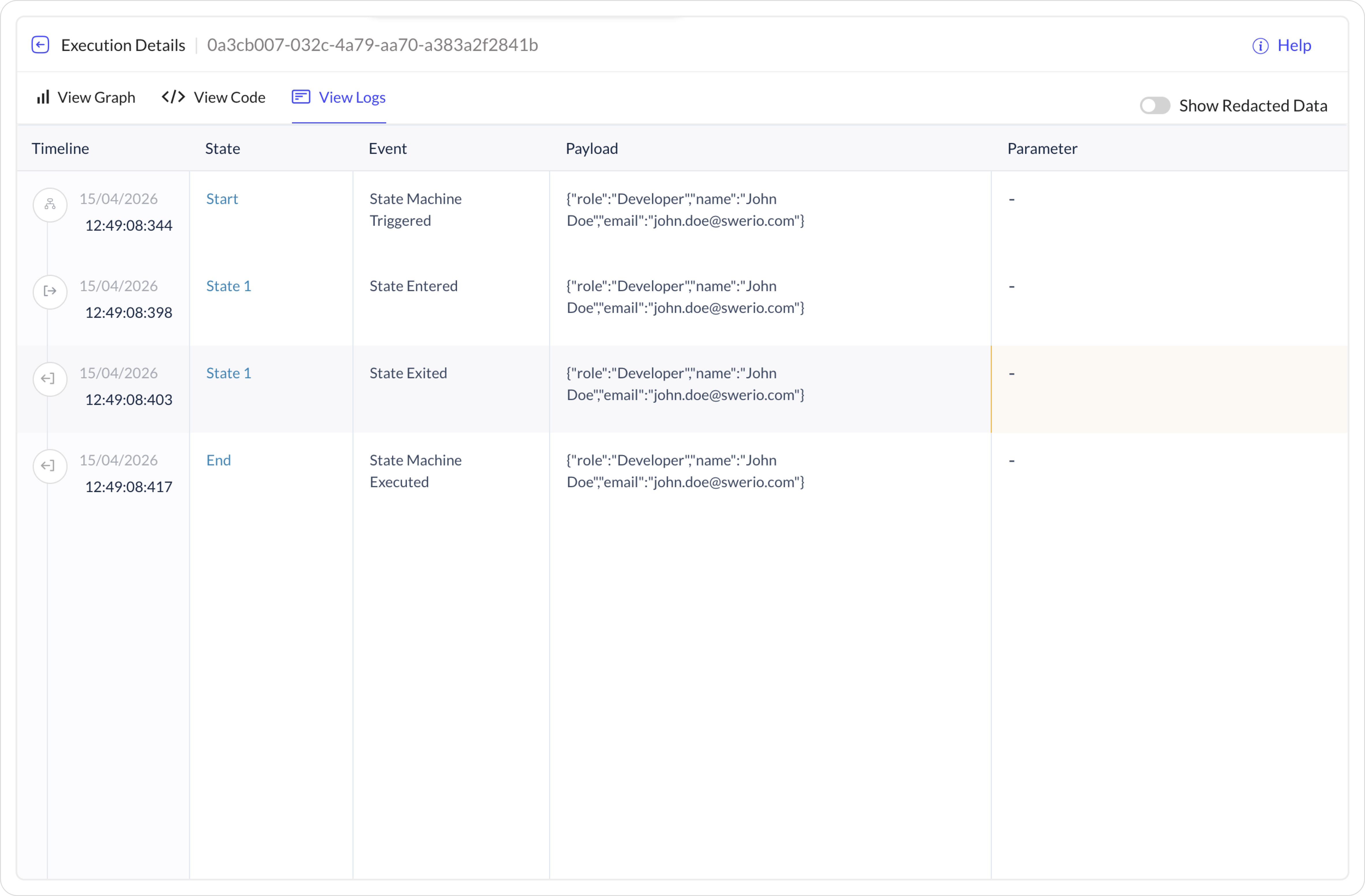This screenshot has width=1365, height=896.
Task: Click the execution ID 0a3cb007 text
Action: [372, 45]
